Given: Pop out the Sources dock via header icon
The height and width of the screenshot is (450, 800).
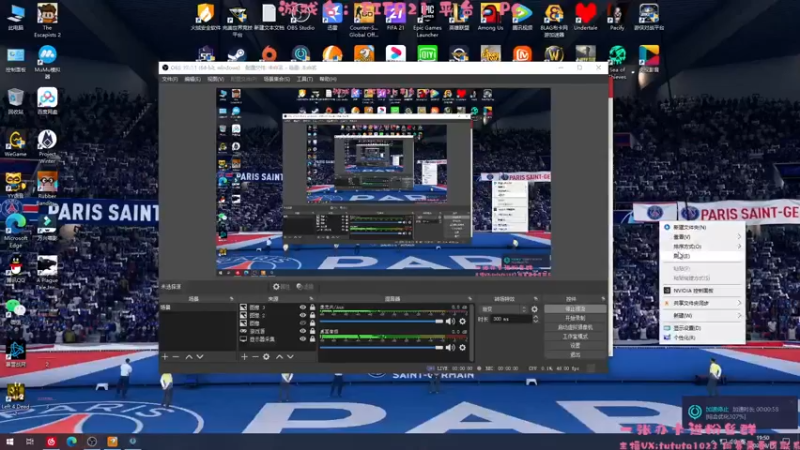Looking at the screenshot, I should [311, 299].
